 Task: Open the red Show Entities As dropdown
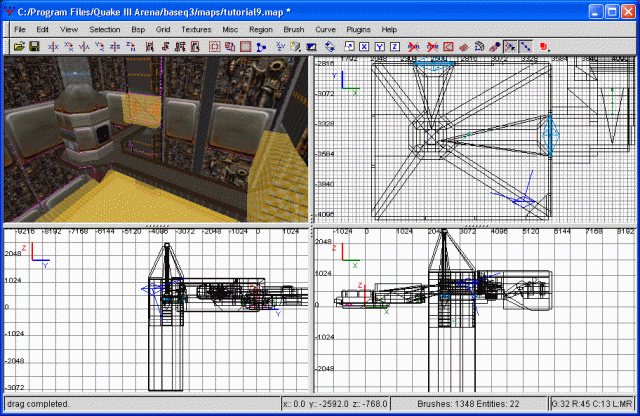click(544, 47)
